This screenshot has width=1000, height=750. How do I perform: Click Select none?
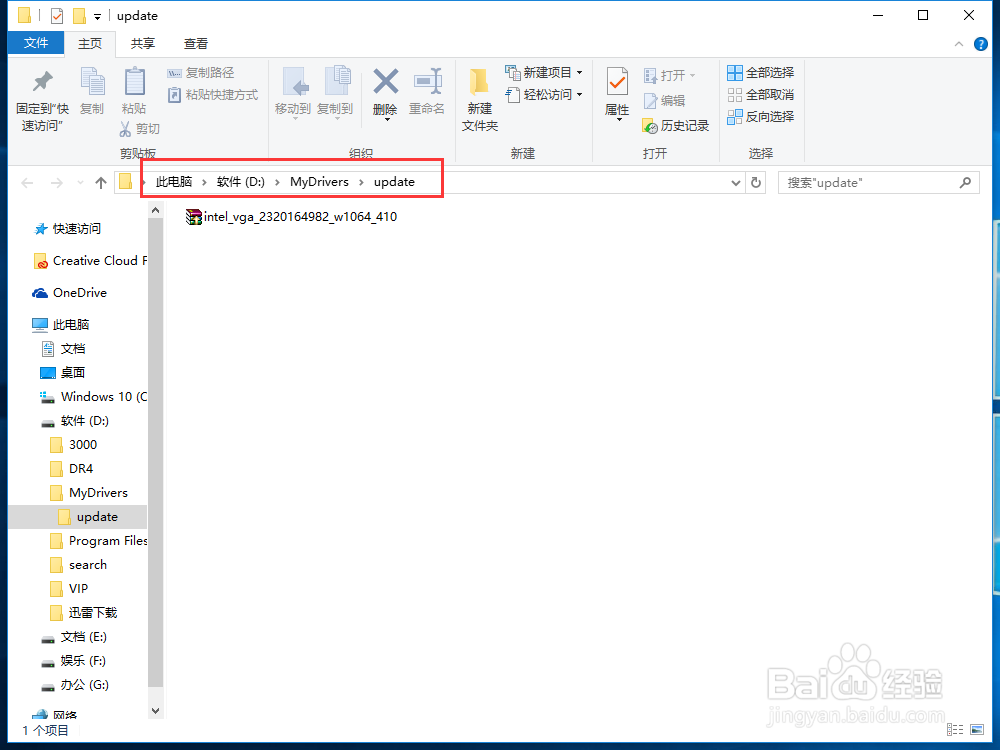pyautogui.click(x=761, y=95)
